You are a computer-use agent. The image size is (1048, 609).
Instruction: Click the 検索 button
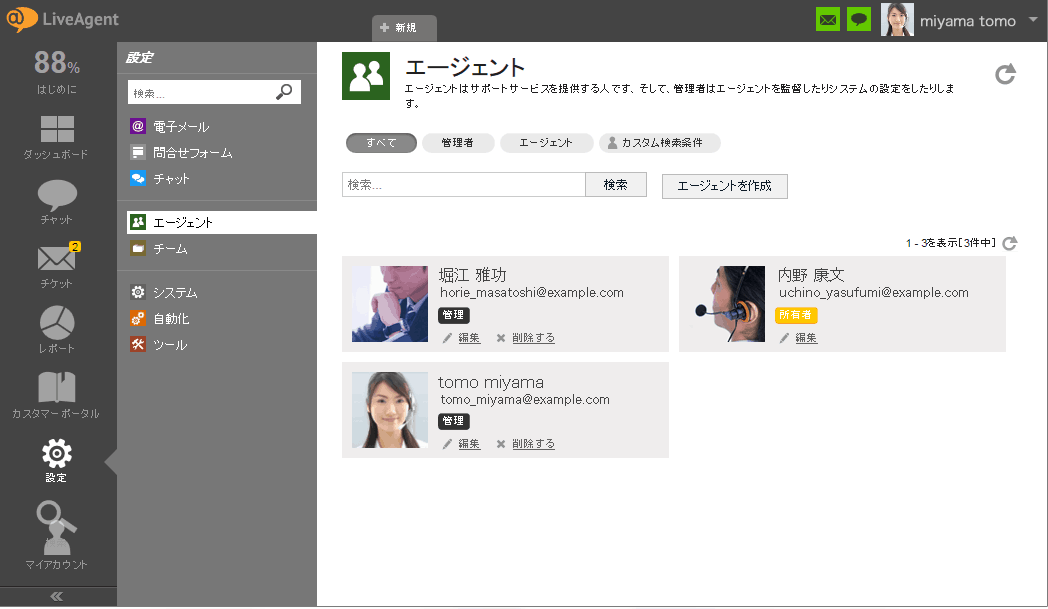coord(616,185)
